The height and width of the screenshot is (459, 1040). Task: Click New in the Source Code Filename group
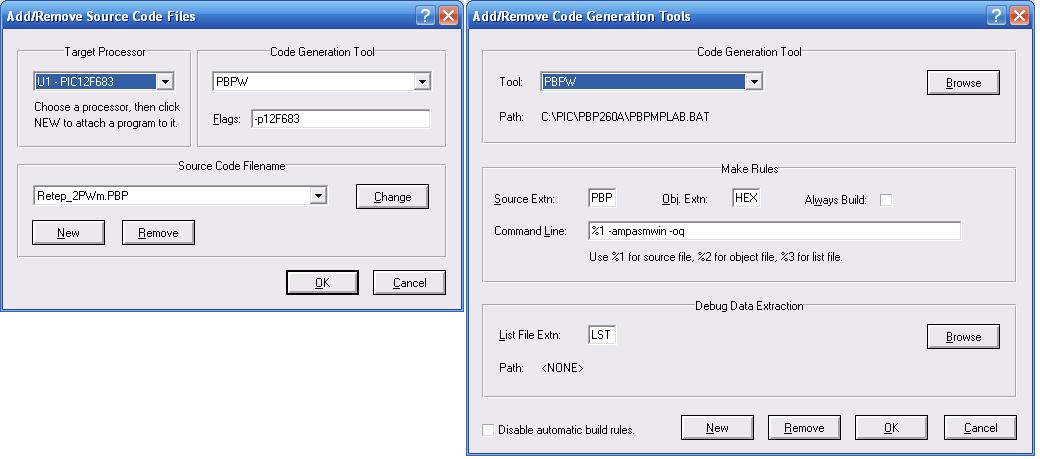(68, 233)
